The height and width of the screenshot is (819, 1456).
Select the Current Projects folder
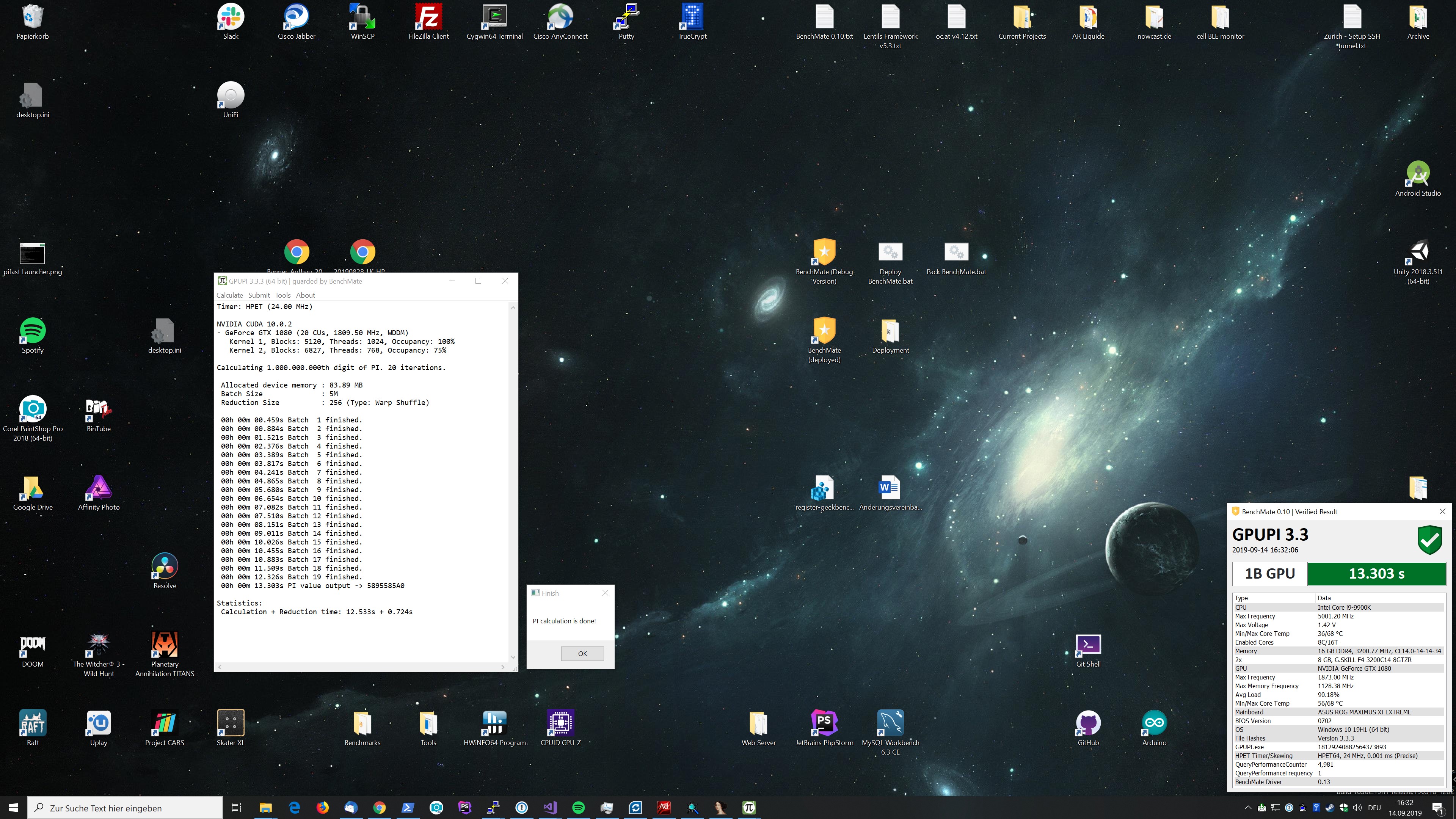tap(1022, 22)
